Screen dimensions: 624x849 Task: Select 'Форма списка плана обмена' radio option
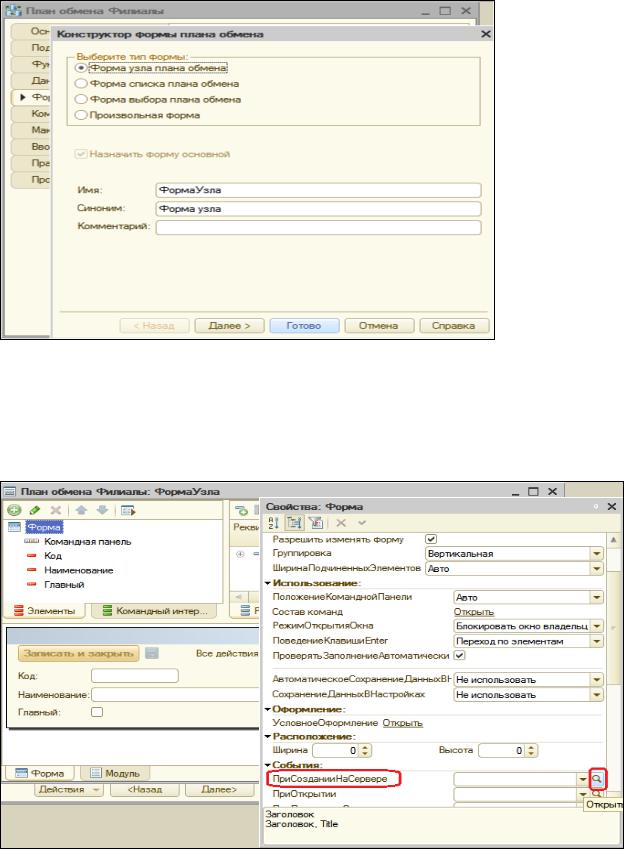pyautogui.click(x=81, y=83)
